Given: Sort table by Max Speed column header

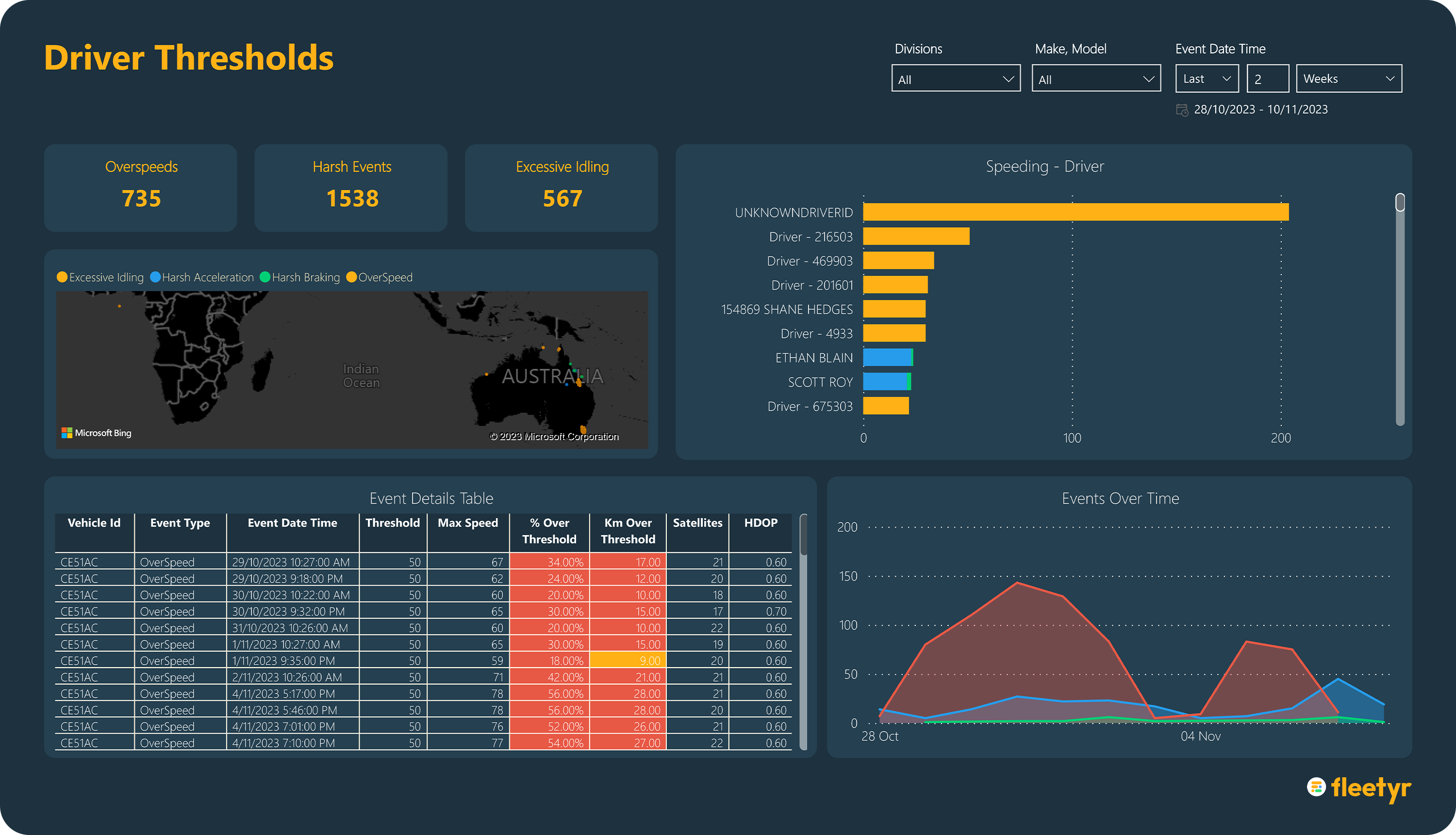Looking at the screenshot, I should (467, 523).
